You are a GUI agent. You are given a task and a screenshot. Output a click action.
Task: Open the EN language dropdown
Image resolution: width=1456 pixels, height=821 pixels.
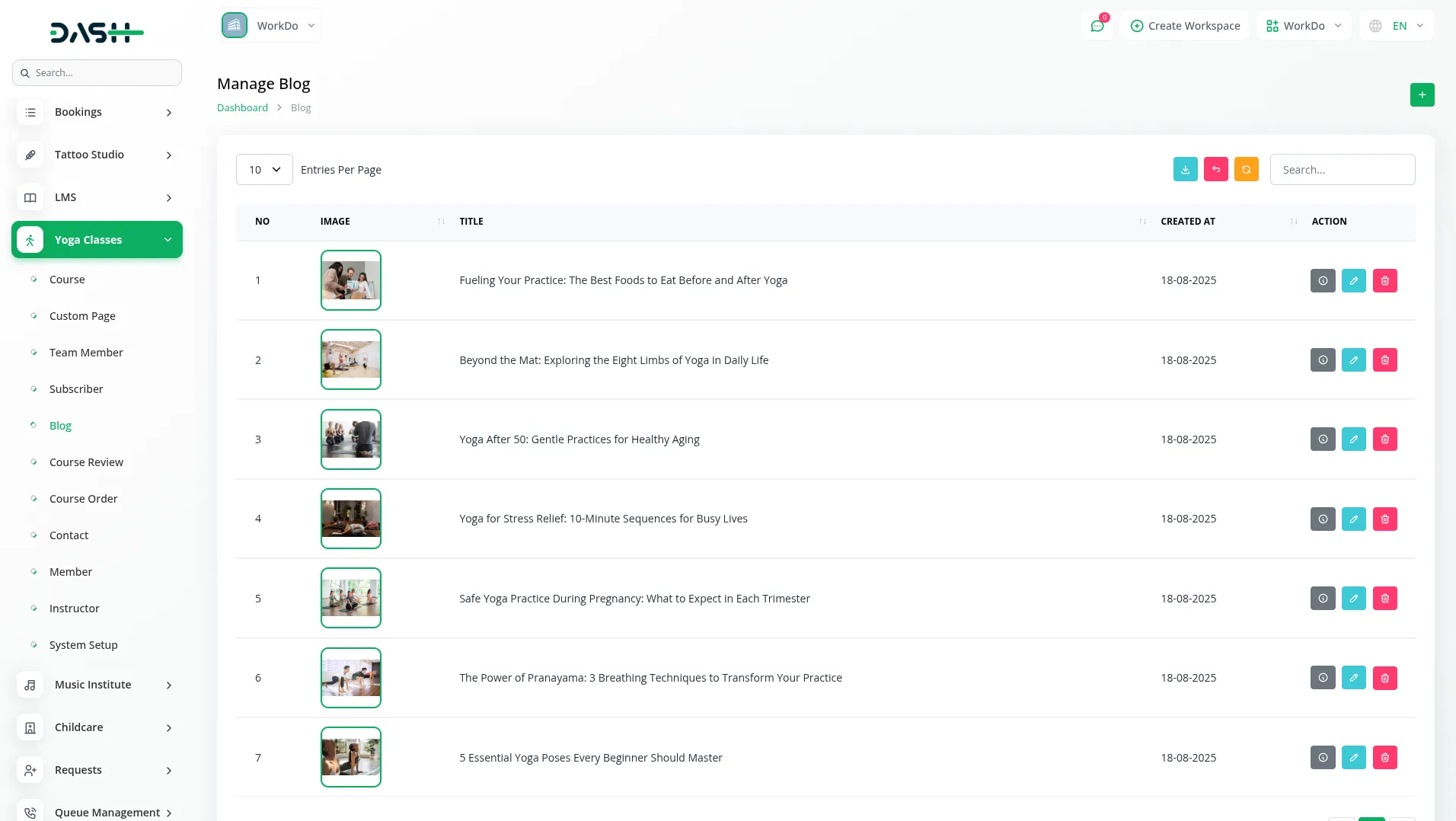point(1397,26)
